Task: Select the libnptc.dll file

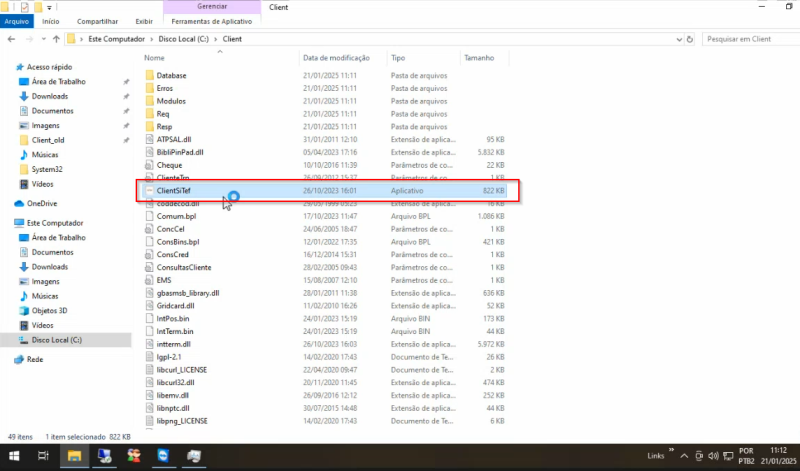Action: tap(173, 408)
